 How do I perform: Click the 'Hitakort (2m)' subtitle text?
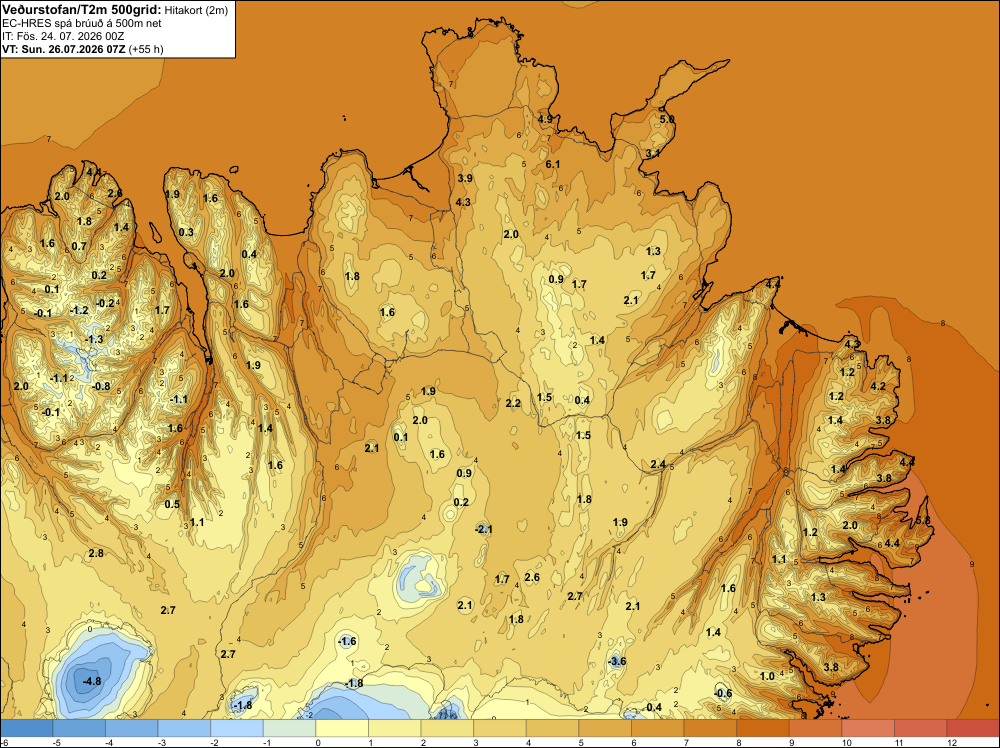tap(196, 10)
